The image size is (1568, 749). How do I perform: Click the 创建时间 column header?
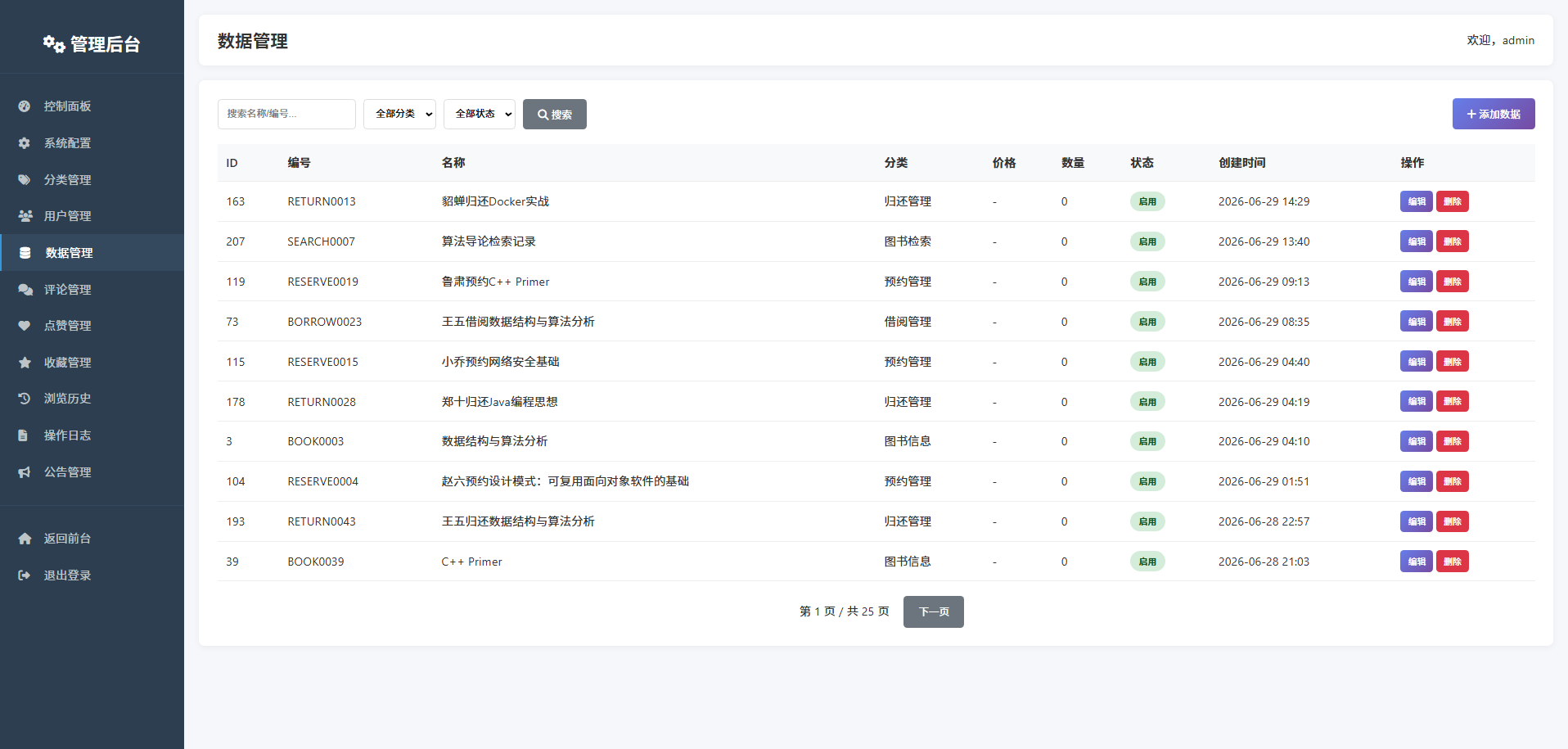[1241, 163]
